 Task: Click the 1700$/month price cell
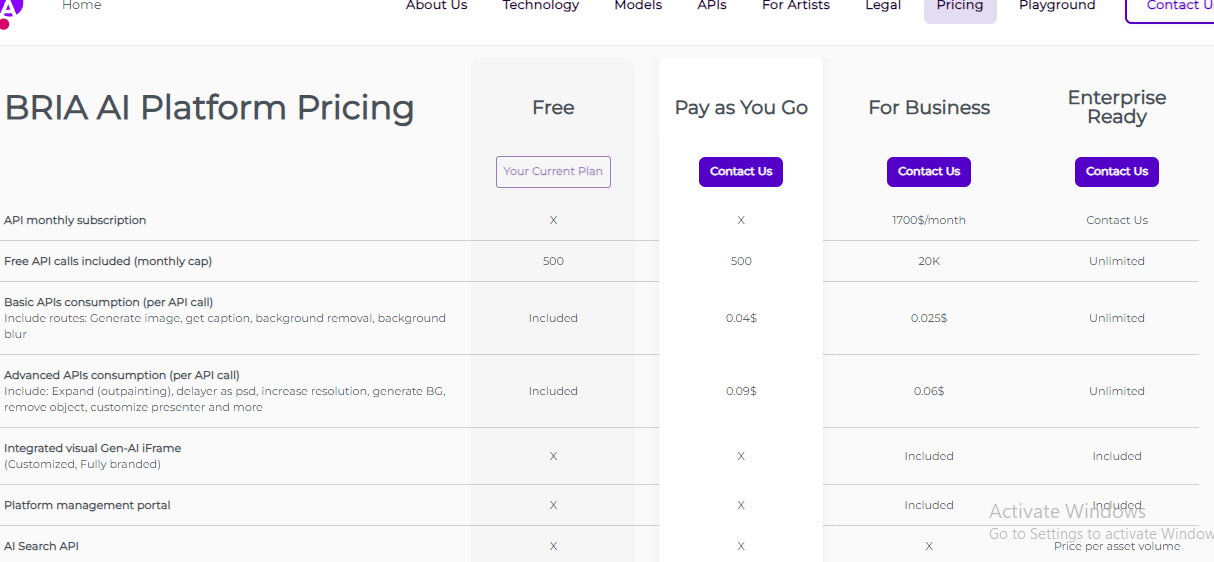929,220
